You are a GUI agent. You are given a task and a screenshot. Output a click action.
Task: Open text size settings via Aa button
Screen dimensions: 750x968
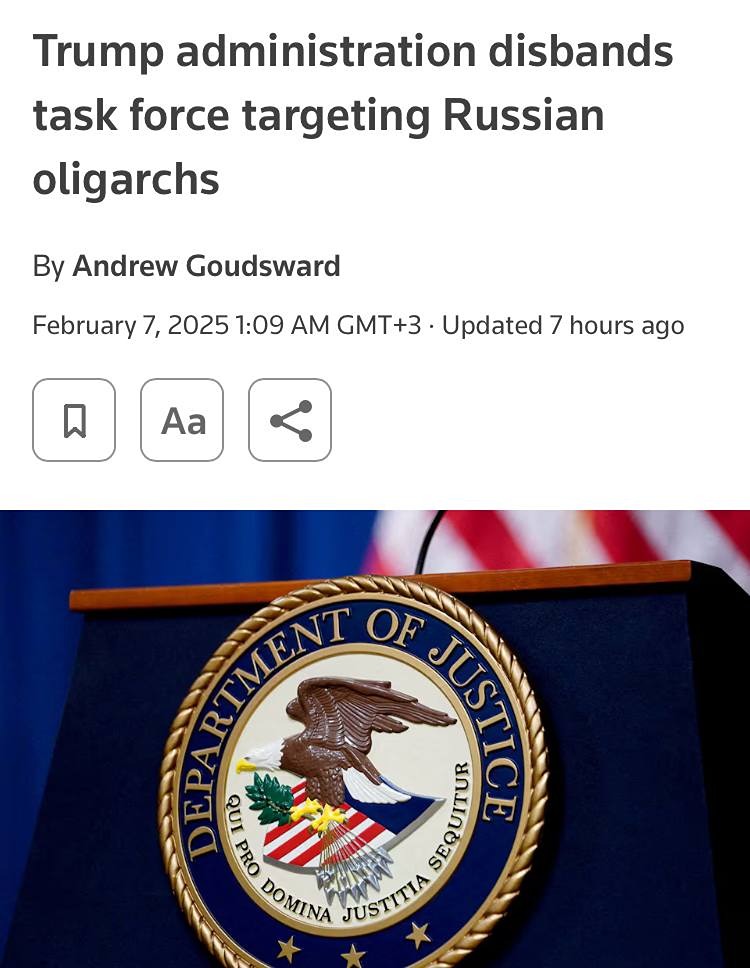pos(182,420)
